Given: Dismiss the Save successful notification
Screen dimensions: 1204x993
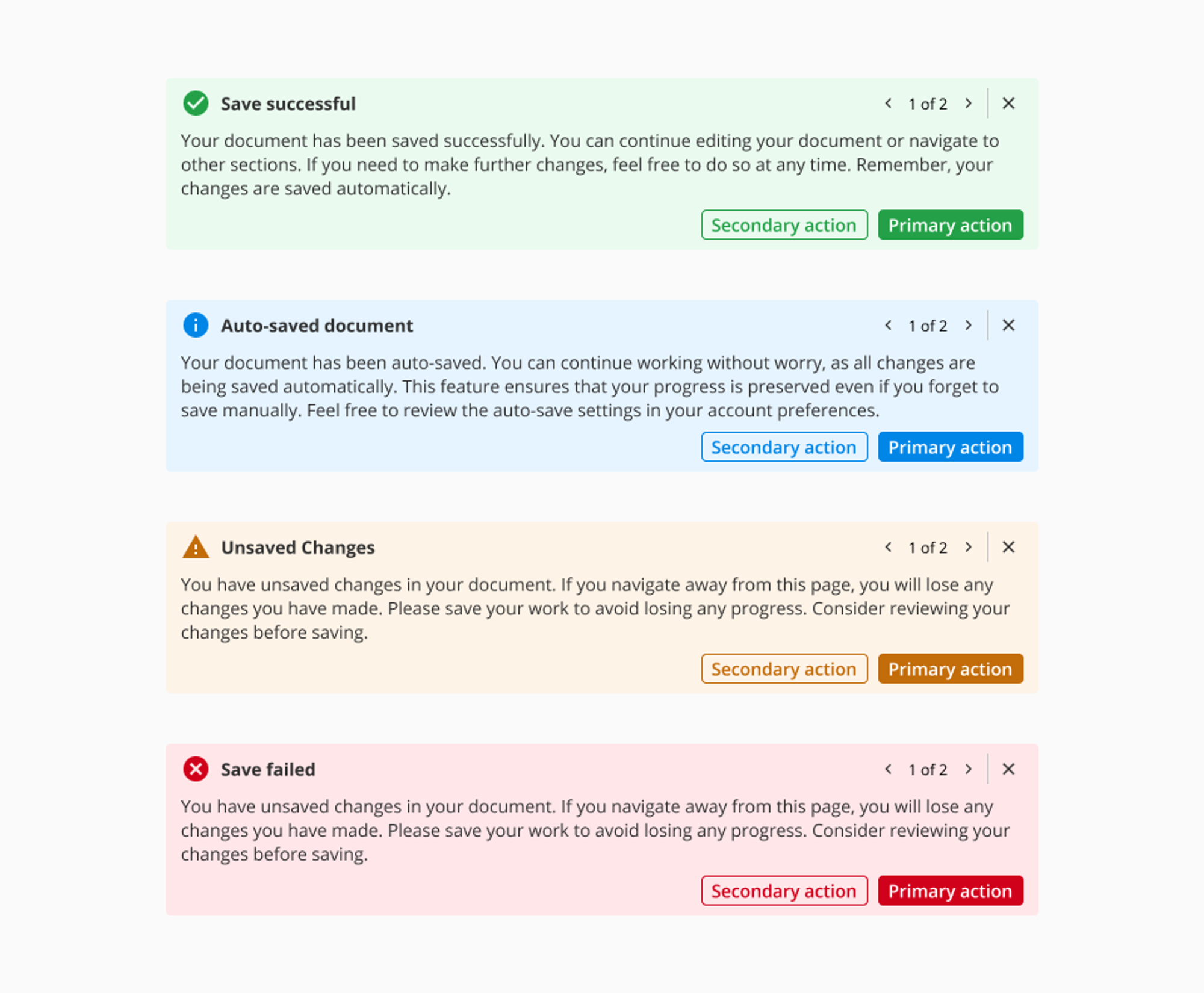Looking at the screenshot, I should coord(1008,104).
